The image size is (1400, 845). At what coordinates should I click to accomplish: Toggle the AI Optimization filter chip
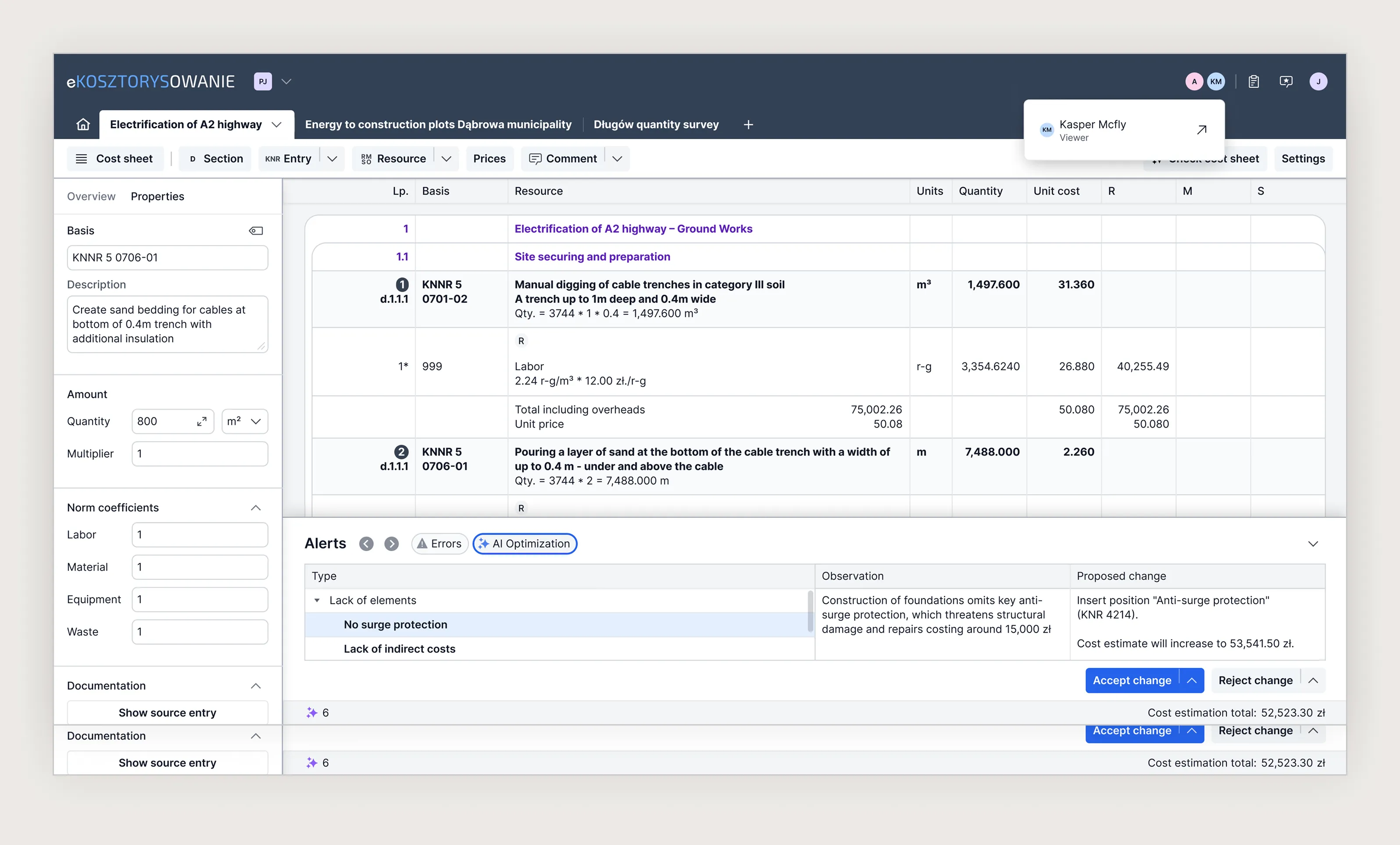point(525,544)
